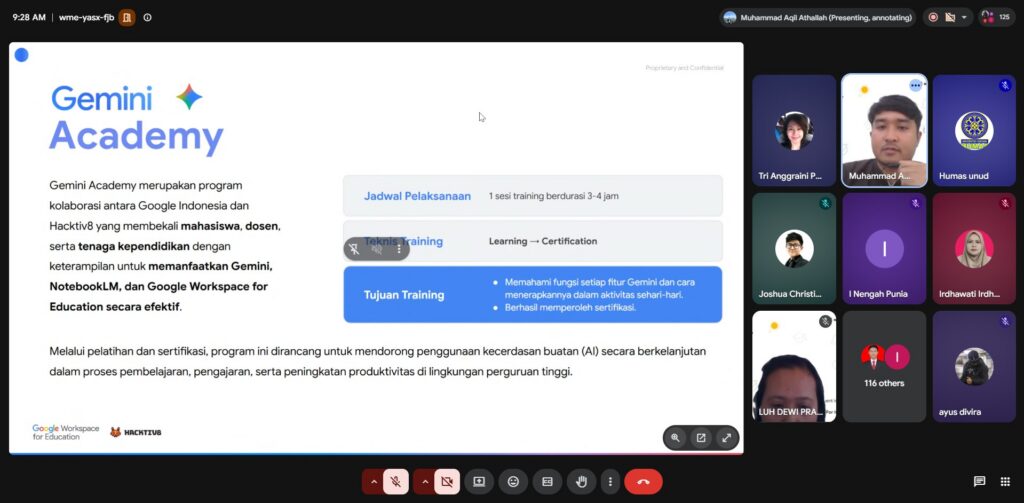The width and height of the screenshot is (1024, 503).
Task: Click the Gemini sparkle logo on slide
Action: point(189,97)
